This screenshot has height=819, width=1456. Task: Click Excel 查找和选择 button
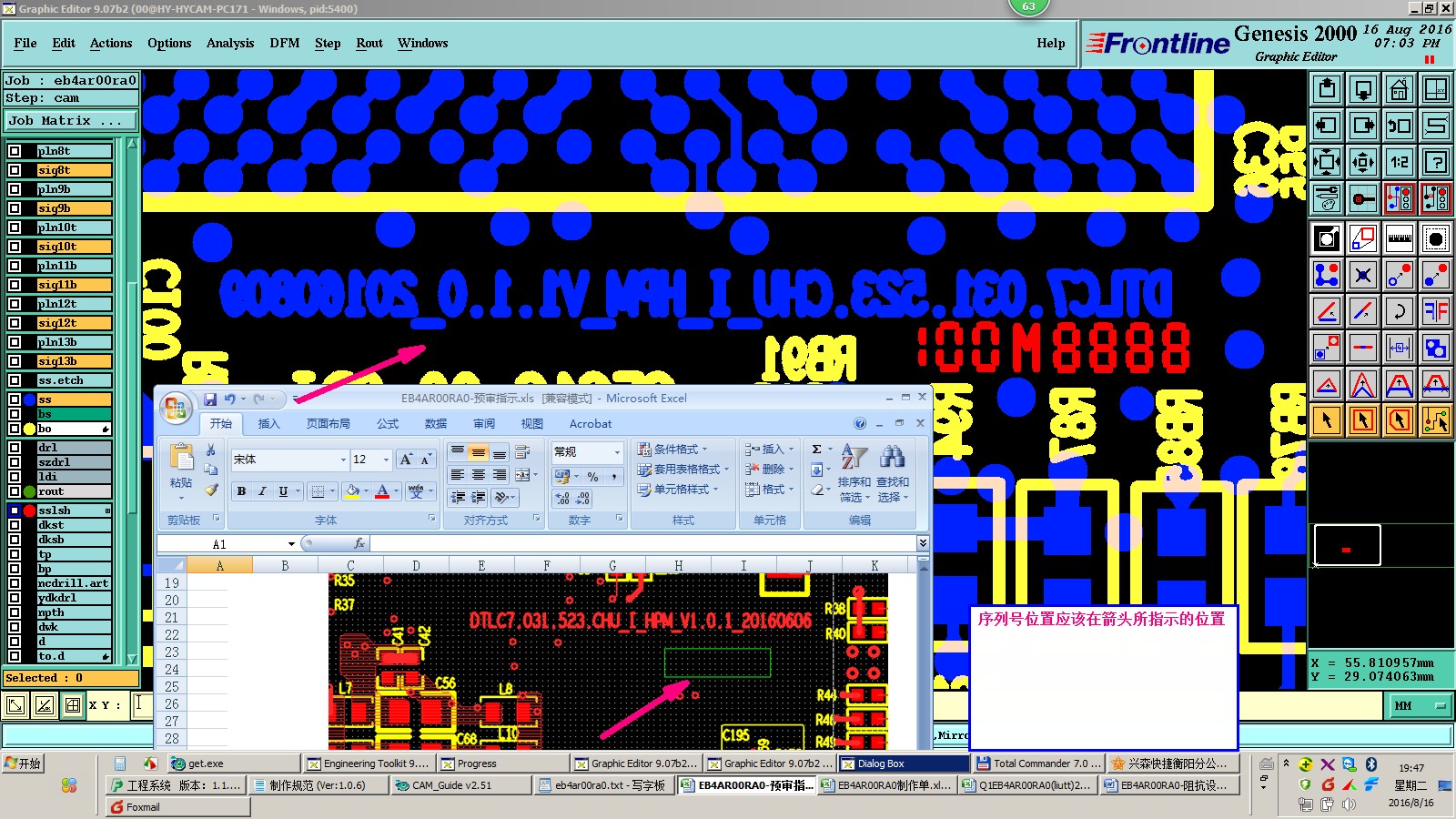click(893, 473)
